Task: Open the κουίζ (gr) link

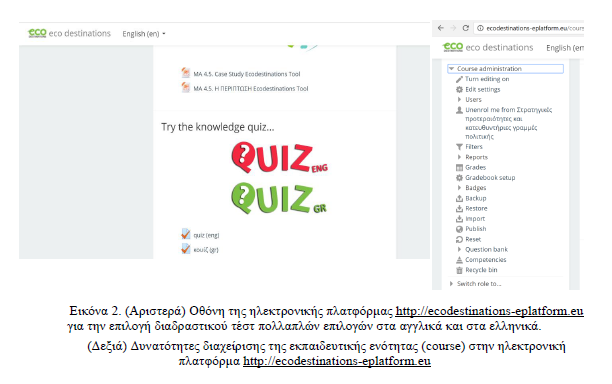Action: (x=206, y=250)
